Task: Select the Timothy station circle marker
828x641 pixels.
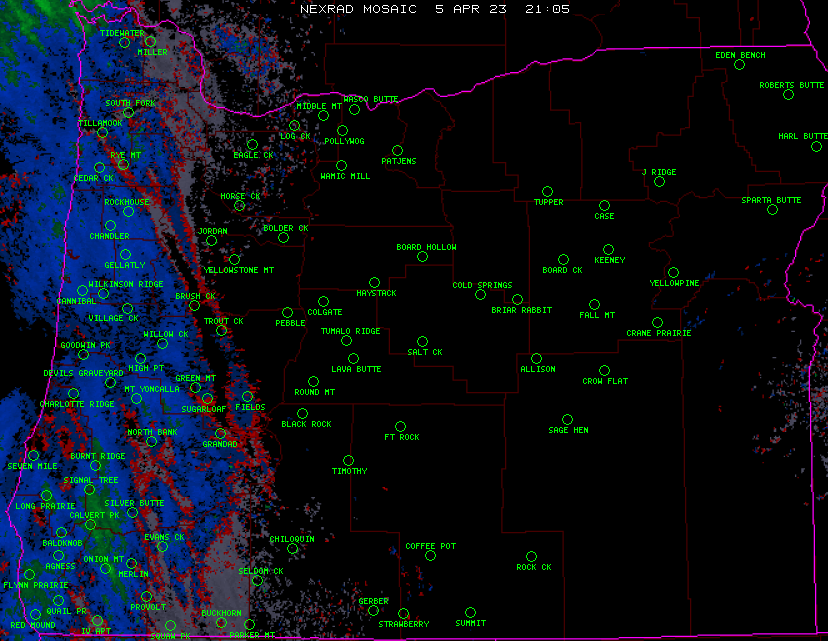Action: (x=348, y=460)
